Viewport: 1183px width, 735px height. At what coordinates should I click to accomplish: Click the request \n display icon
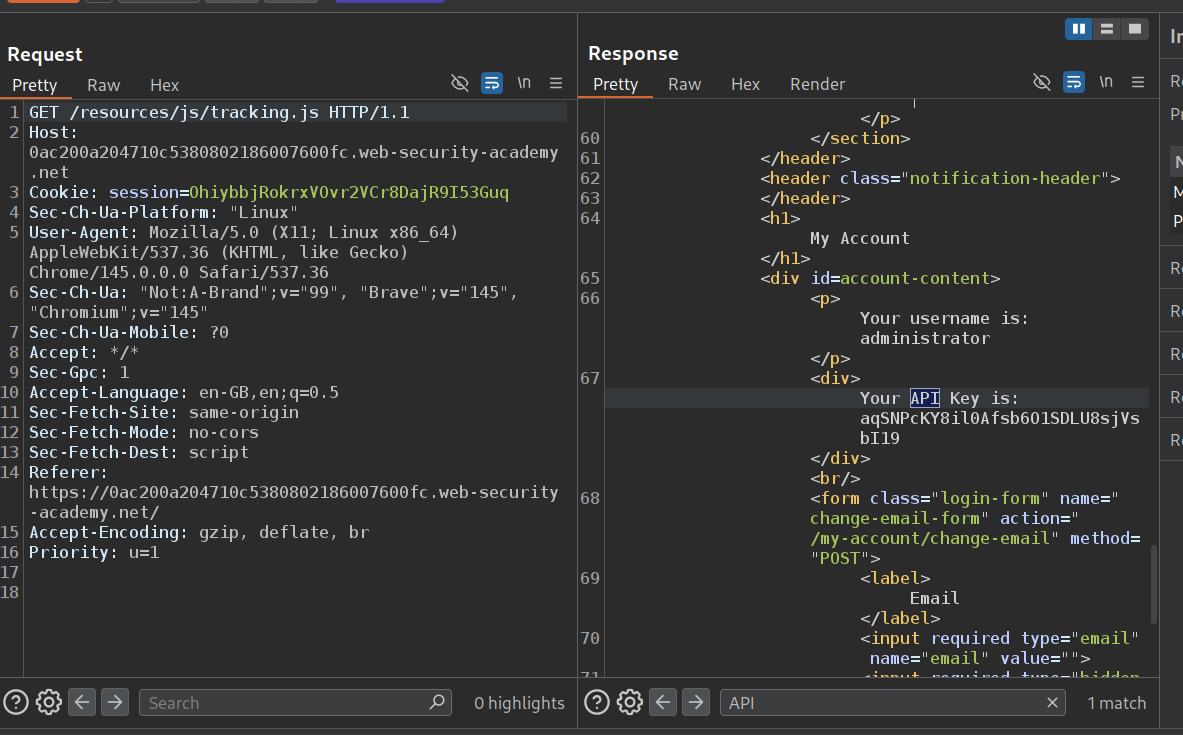coord(524,83)
